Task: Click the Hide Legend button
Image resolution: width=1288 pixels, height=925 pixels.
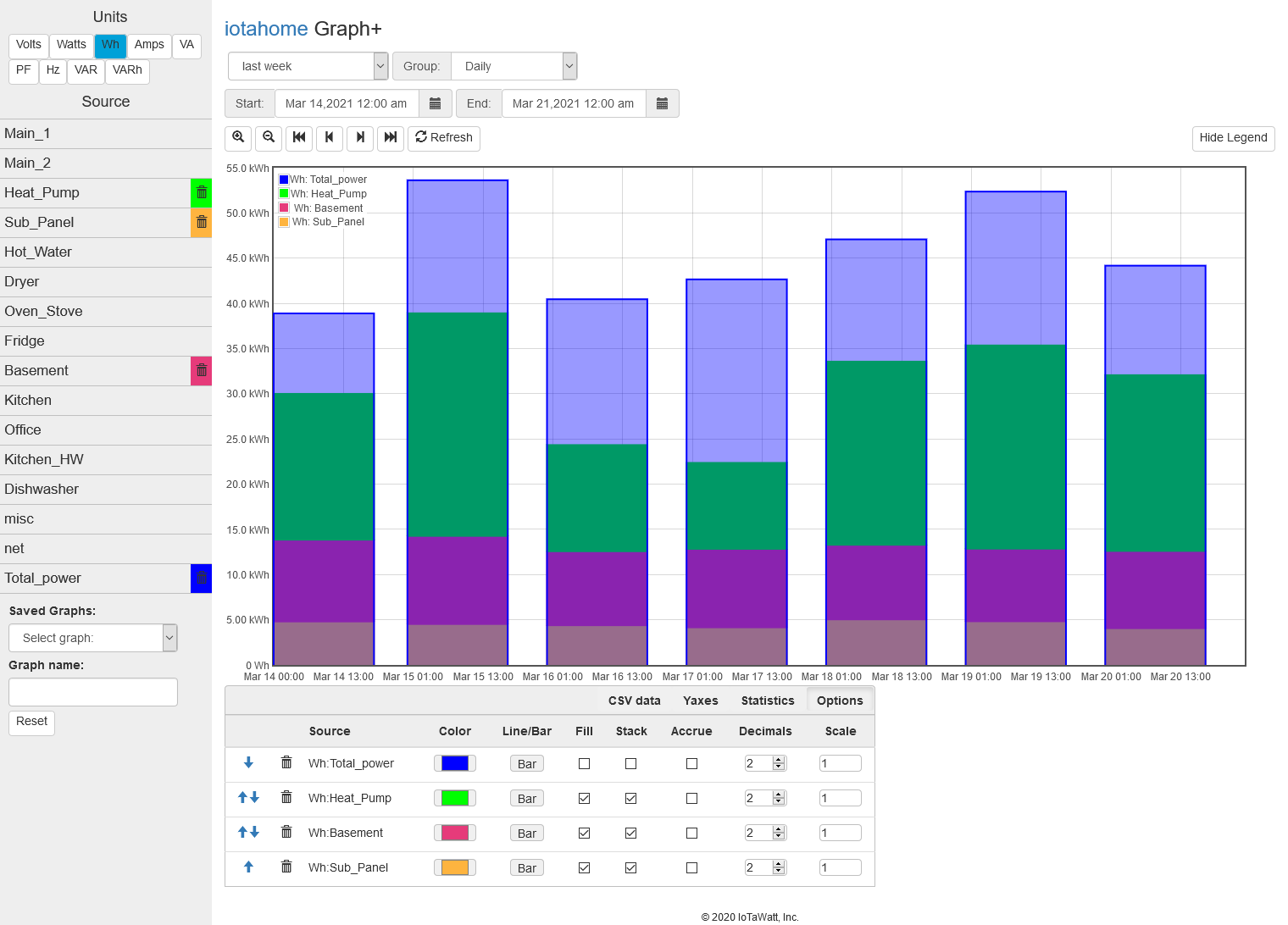Action: tap(1233, 138)
